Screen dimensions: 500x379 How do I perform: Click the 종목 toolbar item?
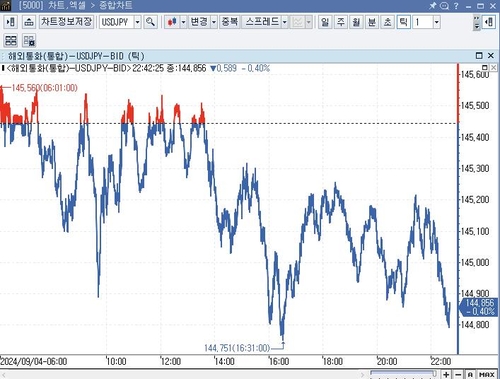pyautogui.click(x=229, y=22)
